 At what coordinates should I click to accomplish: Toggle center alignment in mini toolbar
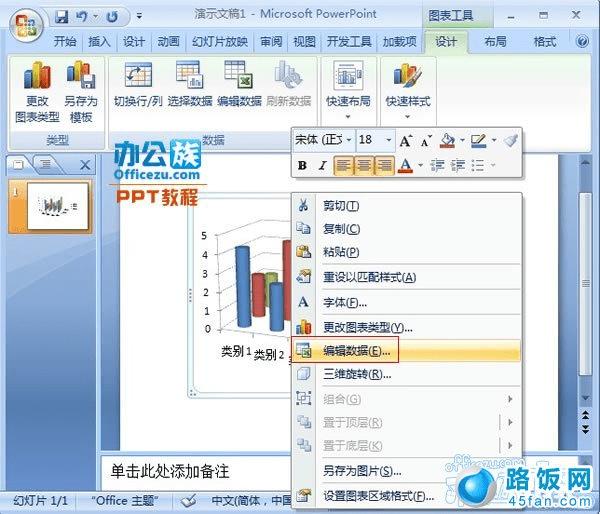(364, 166)
